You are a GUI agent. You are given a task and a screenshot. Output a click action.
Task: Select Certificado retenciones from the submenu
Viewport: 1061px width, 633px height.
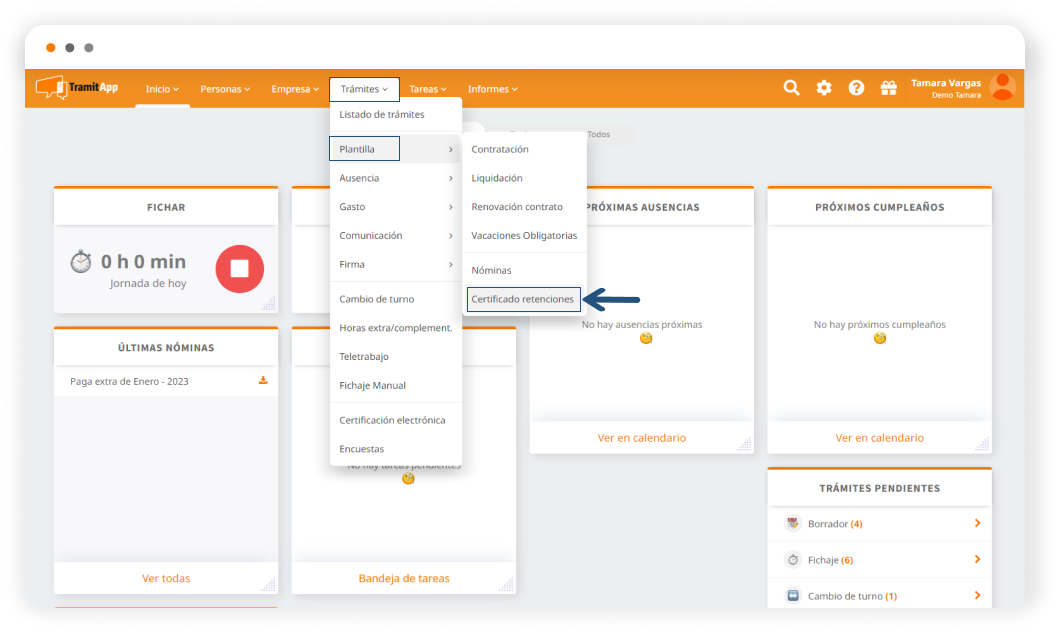(523, 299)
